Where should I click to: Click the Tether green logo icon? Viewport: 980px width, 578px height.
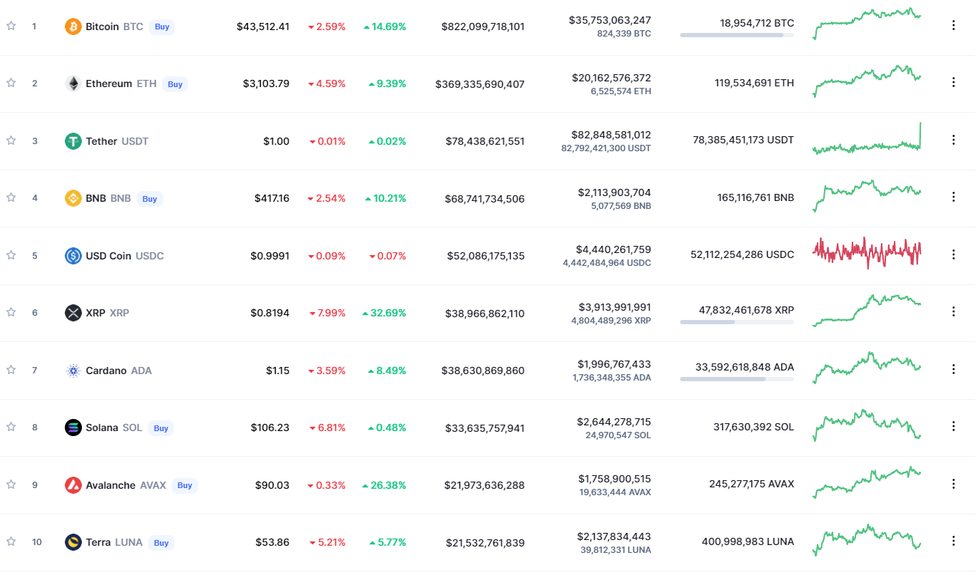(73, 142)
